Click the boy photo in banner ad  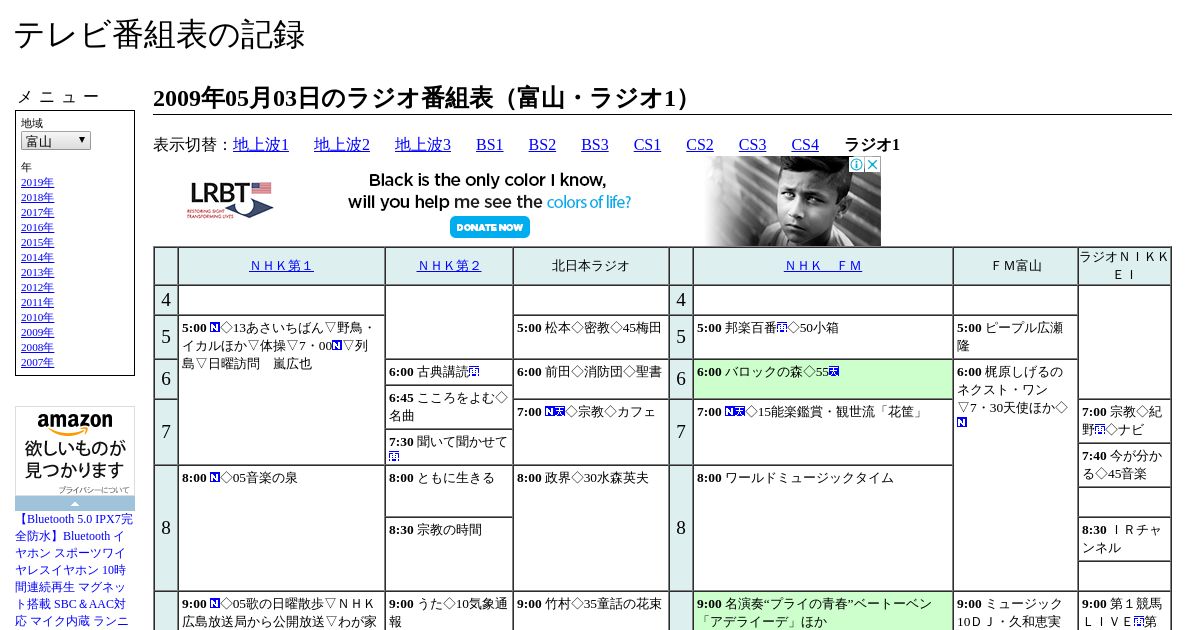(793, 201)
